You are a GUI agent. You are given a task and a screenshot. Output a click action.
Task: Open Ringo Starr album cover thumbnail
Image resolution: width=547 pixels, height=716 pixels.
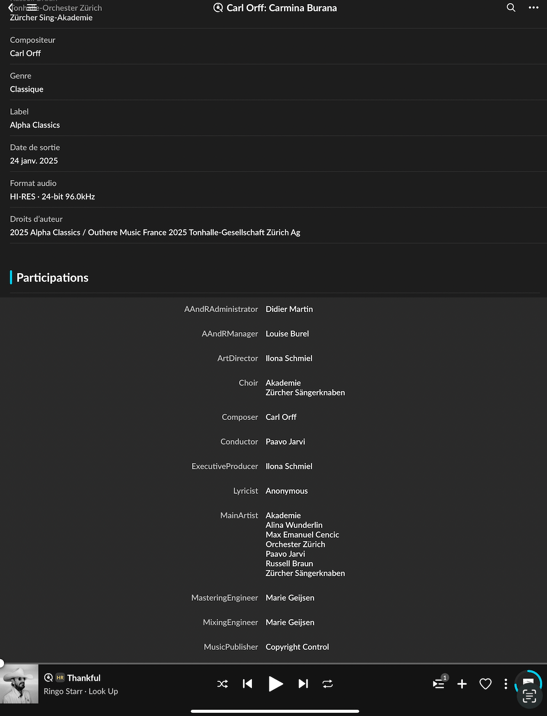19,684
